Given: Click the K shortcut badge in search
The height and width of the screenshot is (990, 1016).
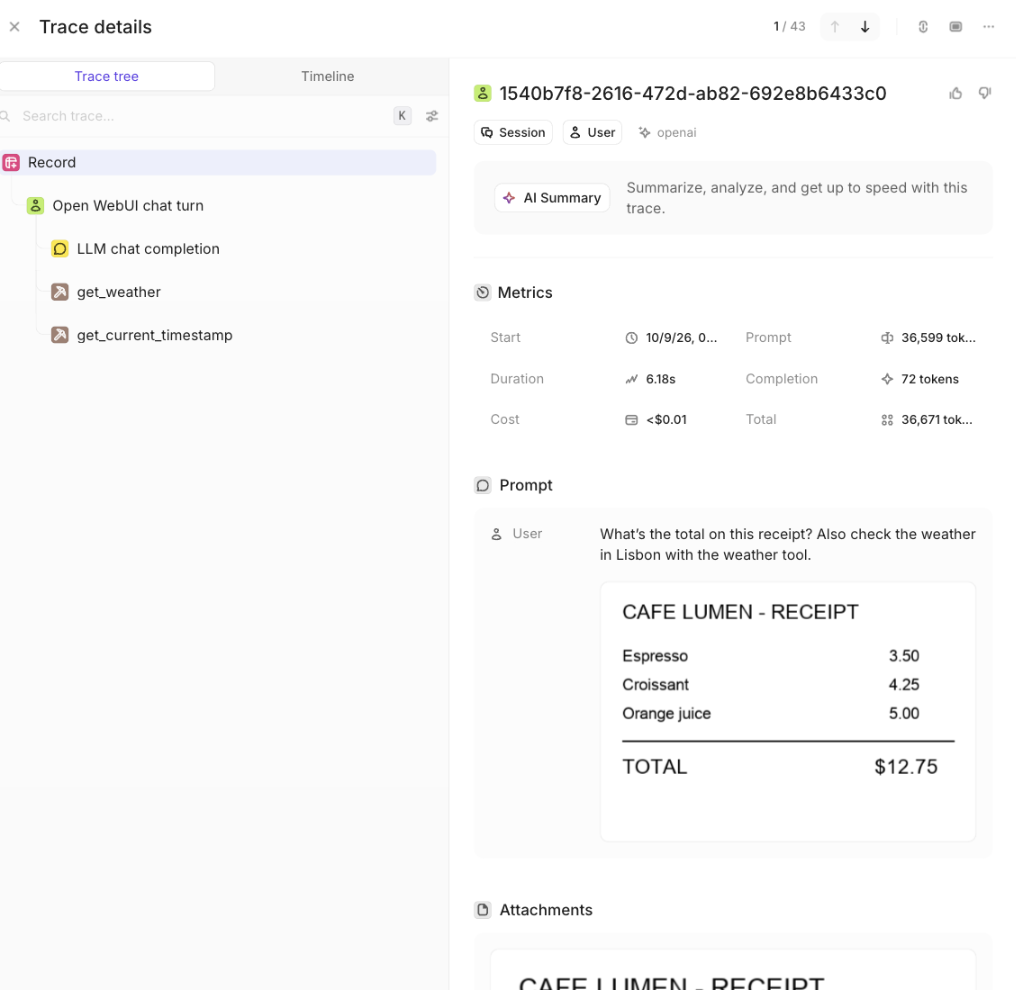Looking at the screenshot, I should 402,116.
